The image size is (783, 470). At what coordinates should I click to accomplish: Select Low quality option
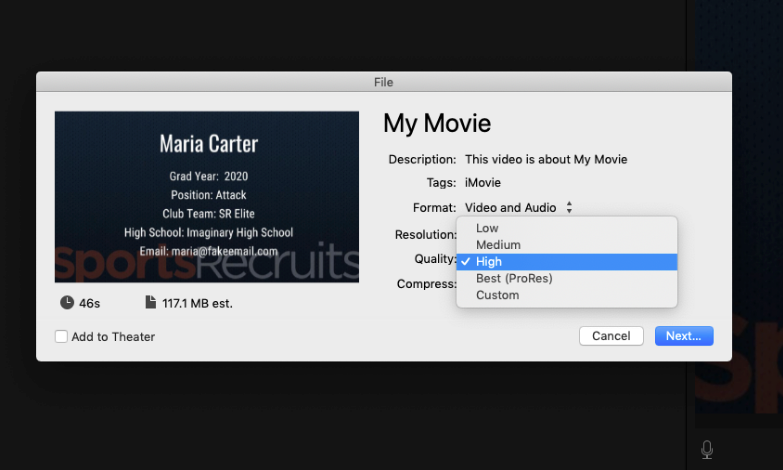(567, 228)
